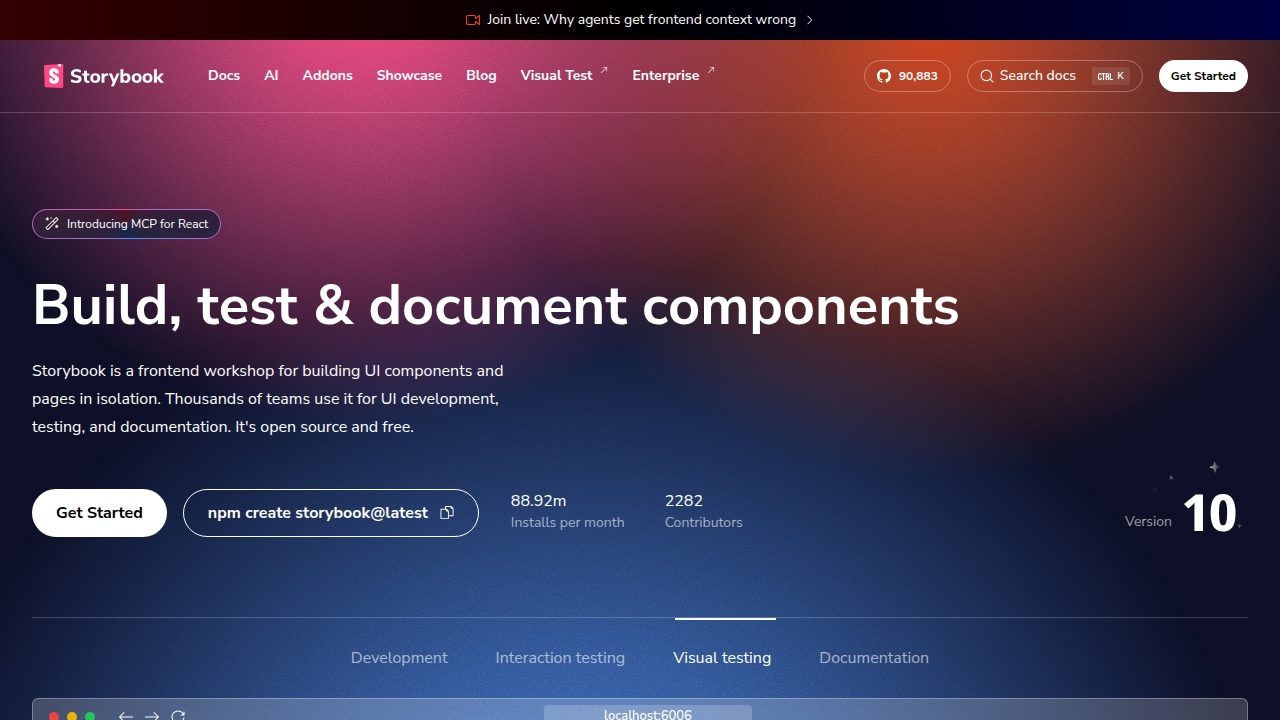This screenshot has height=720, width=1280.
Task: Click the 'Version 10' badge
Action: pos(1182,513)
